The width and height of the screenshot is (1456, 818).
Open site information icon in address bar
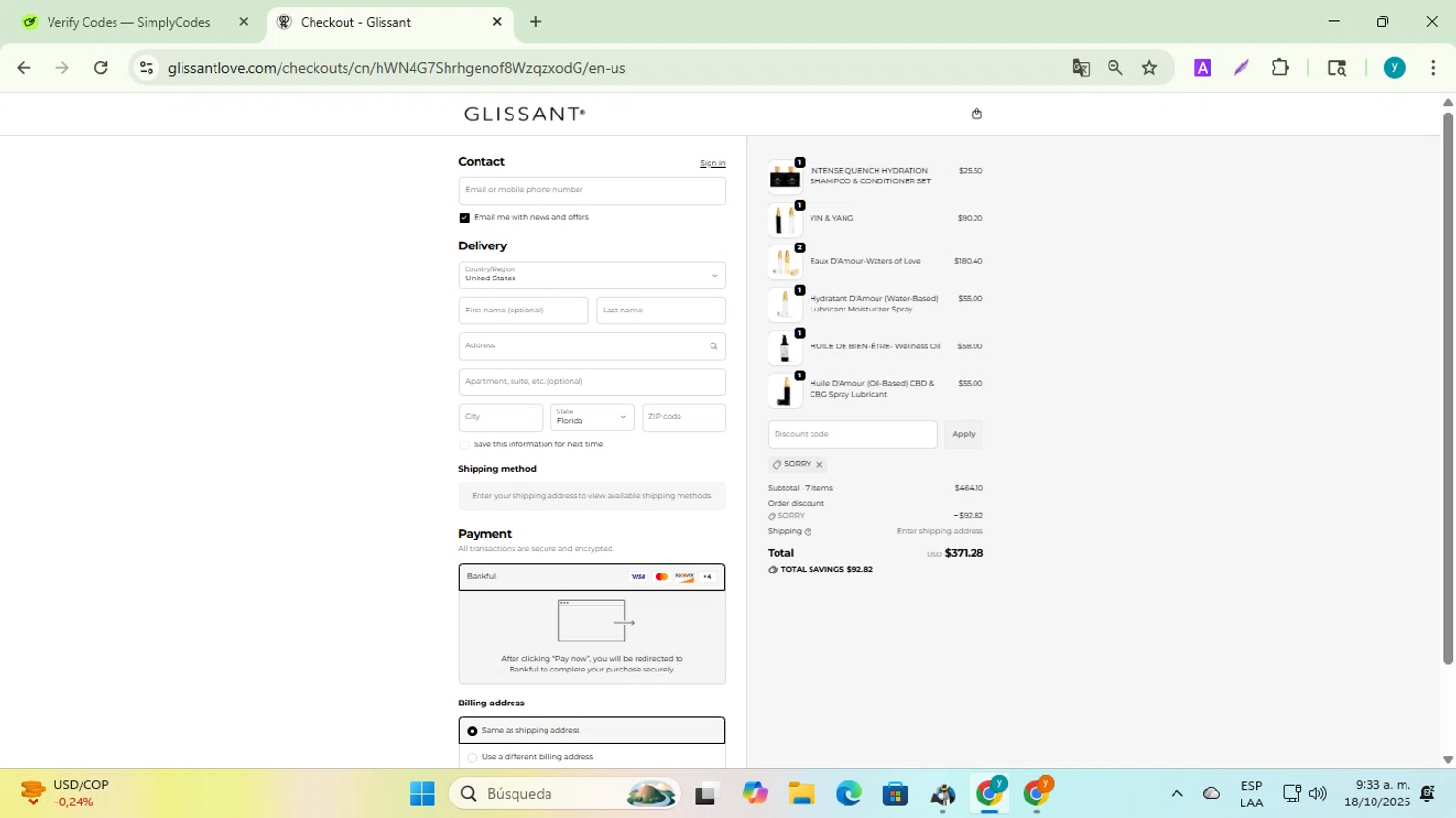coord(147,67)
